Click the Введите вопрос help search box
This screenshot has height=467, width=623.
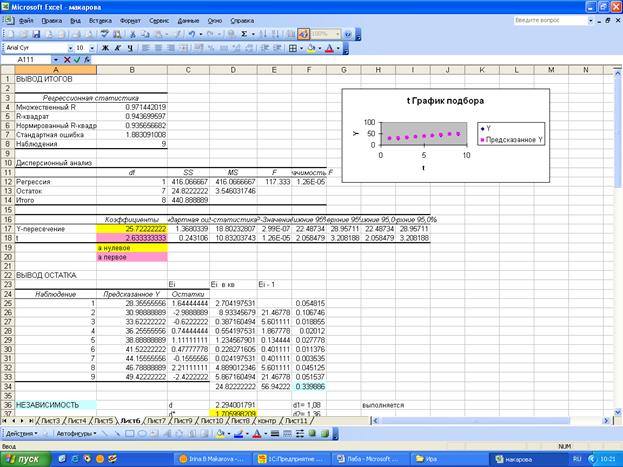point(549,20)
